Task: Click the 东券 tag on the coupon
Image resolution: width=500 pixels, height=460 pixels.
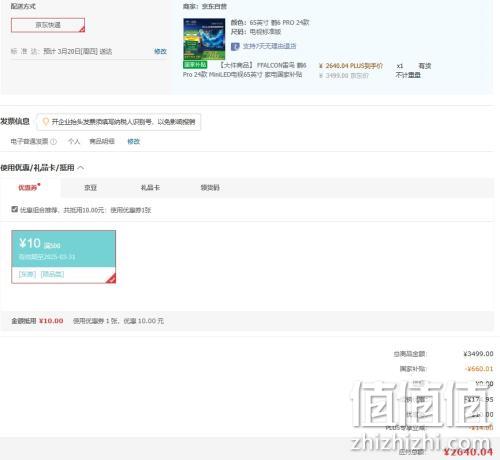Action: pyautogui.click(x=27, y=274)
